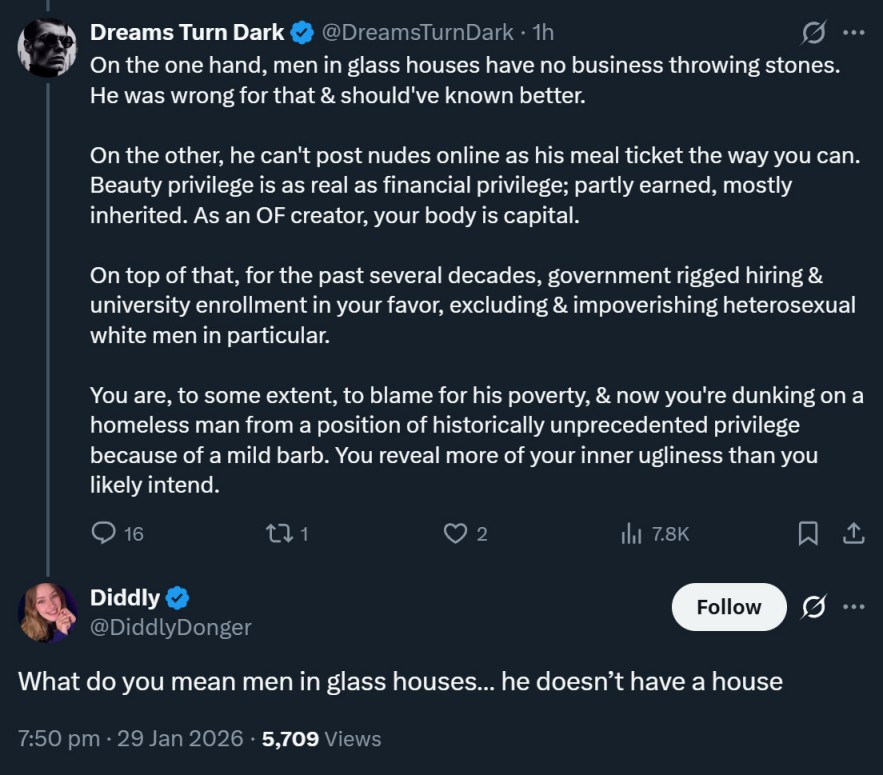Open the 7:50 pm 29 Jan 2026 timestamp
This screenshot has height=775, width=883.
[x=130, y=739]
